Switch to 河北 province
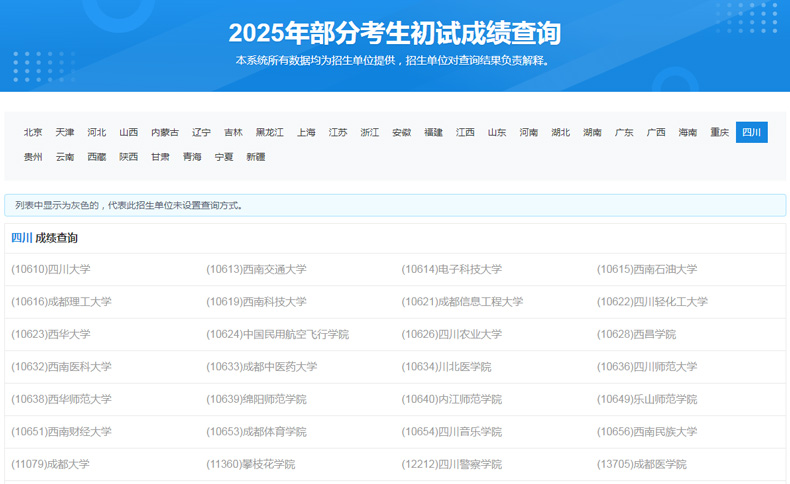 (x=96, y=132)
